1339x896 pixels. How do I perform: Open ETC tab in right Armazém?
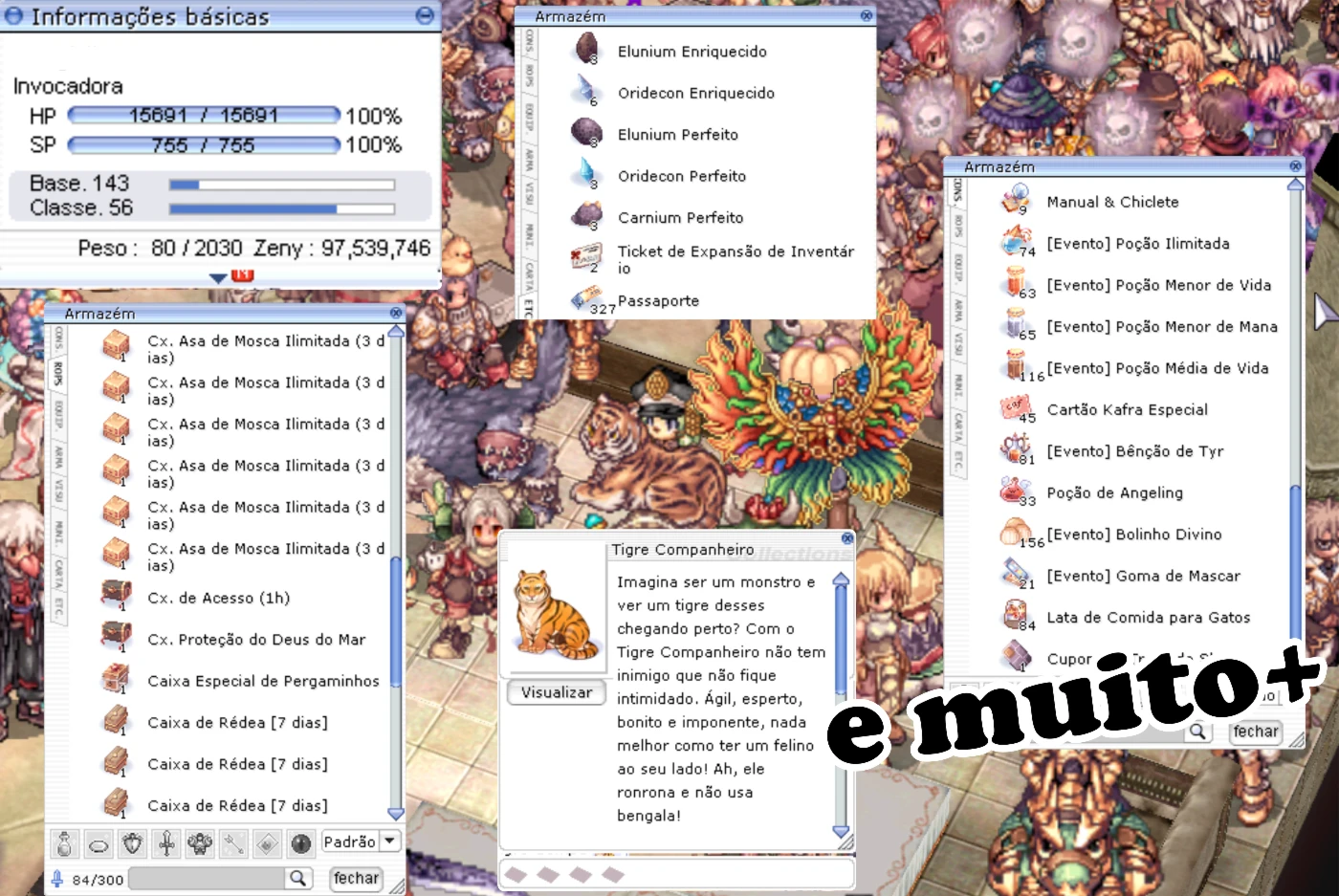click(956, 461)
